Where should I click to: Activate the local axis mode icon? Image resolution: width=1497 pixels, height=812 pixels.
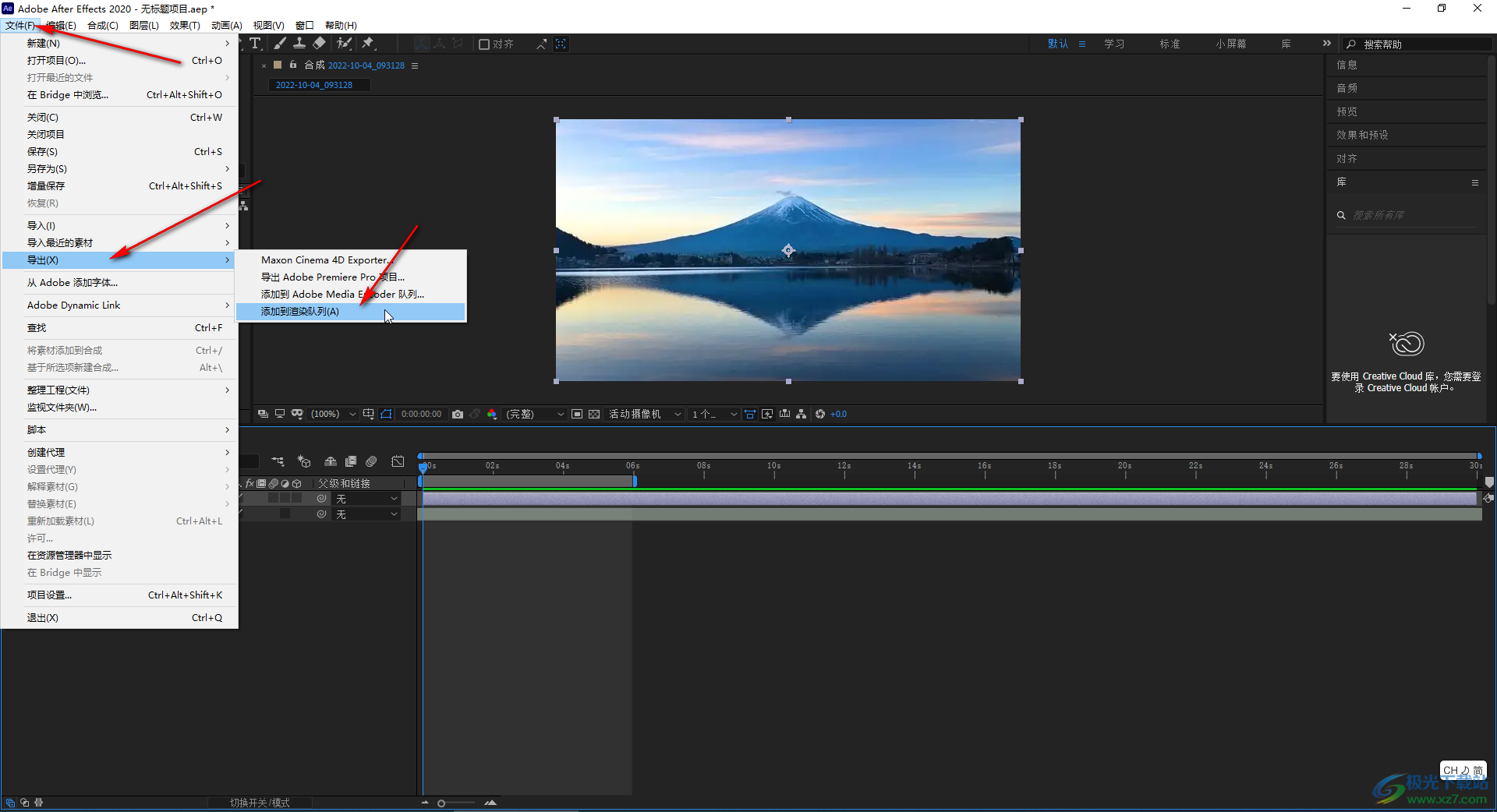(x=422, y=44)
